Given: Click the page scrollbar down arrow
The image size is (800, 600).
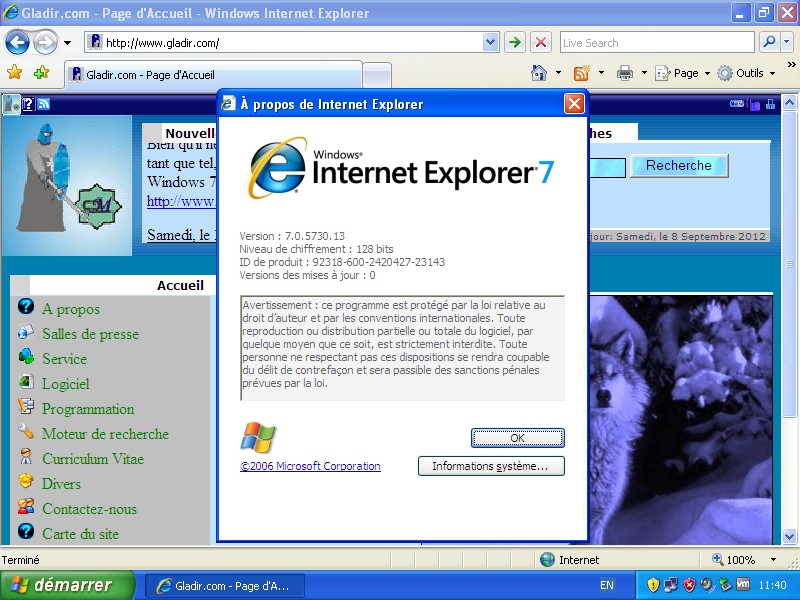Looking at the screenshot, I should pyautogui.click(x=789, y=536).
